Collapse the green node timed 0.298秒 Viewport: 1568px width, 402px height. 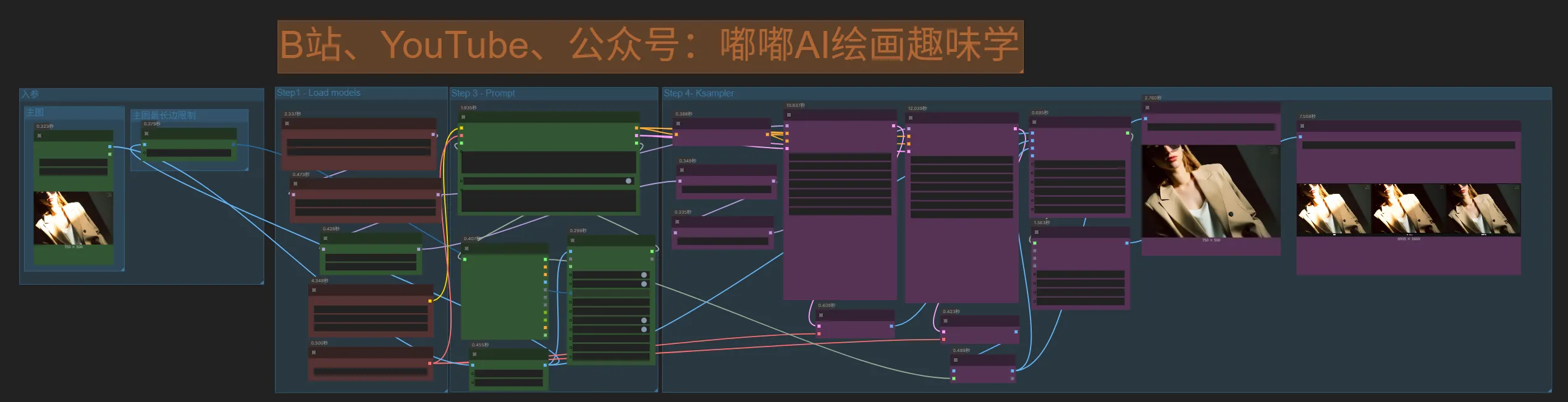(573, 240)
